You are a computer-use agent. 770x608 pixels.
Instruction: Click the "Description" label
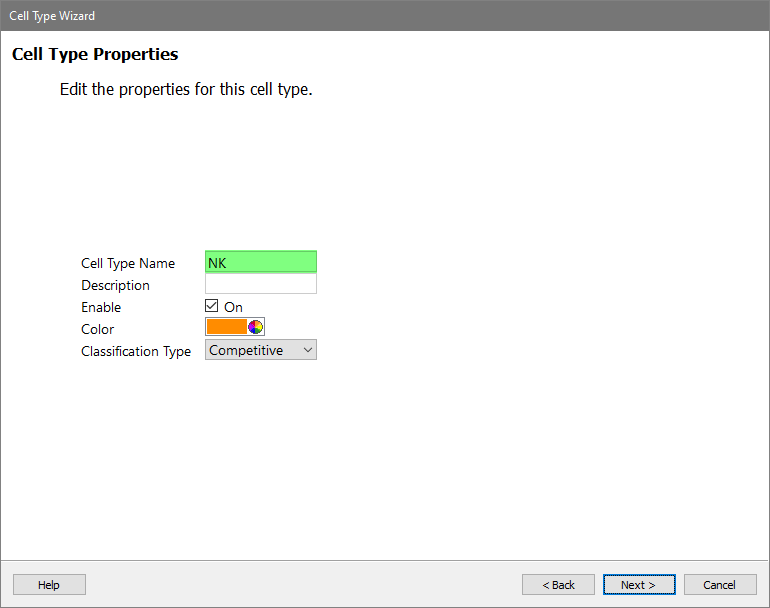tap(115, 285)
